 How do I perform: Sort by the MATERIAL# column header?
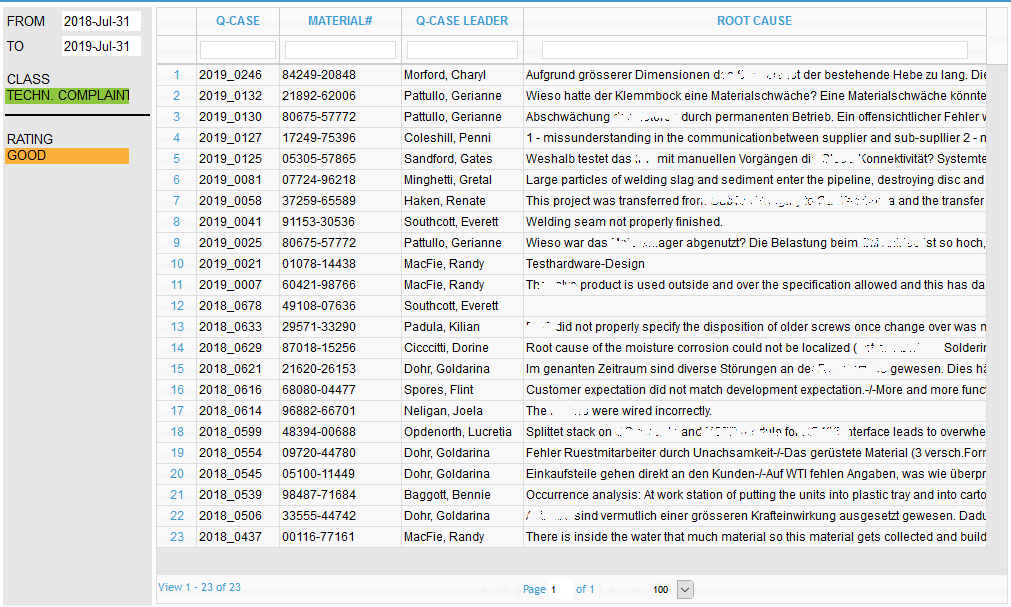340,21
